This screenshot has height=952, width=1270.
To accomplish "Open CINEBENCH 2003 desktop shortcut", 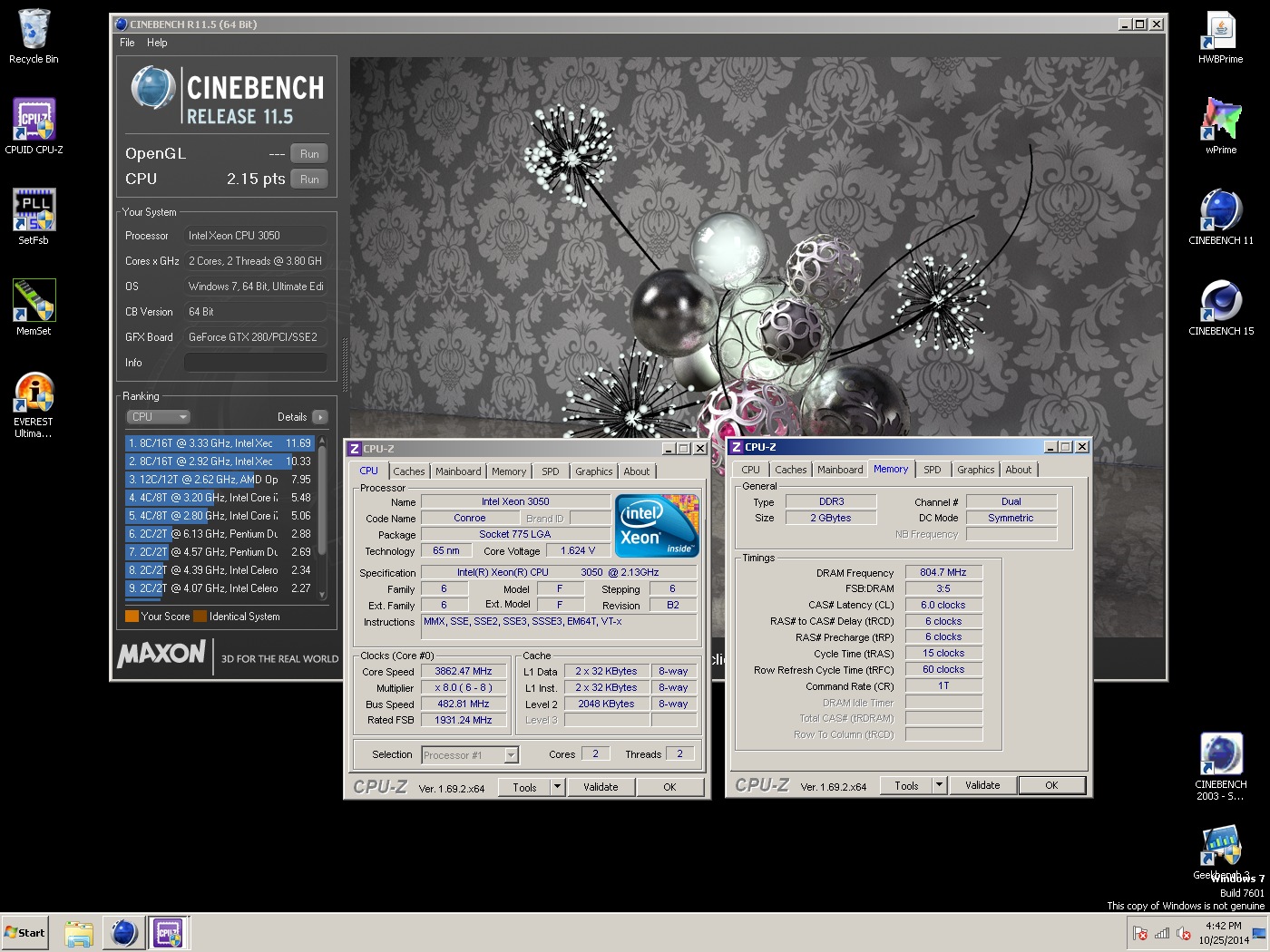I will (1221, 767).
